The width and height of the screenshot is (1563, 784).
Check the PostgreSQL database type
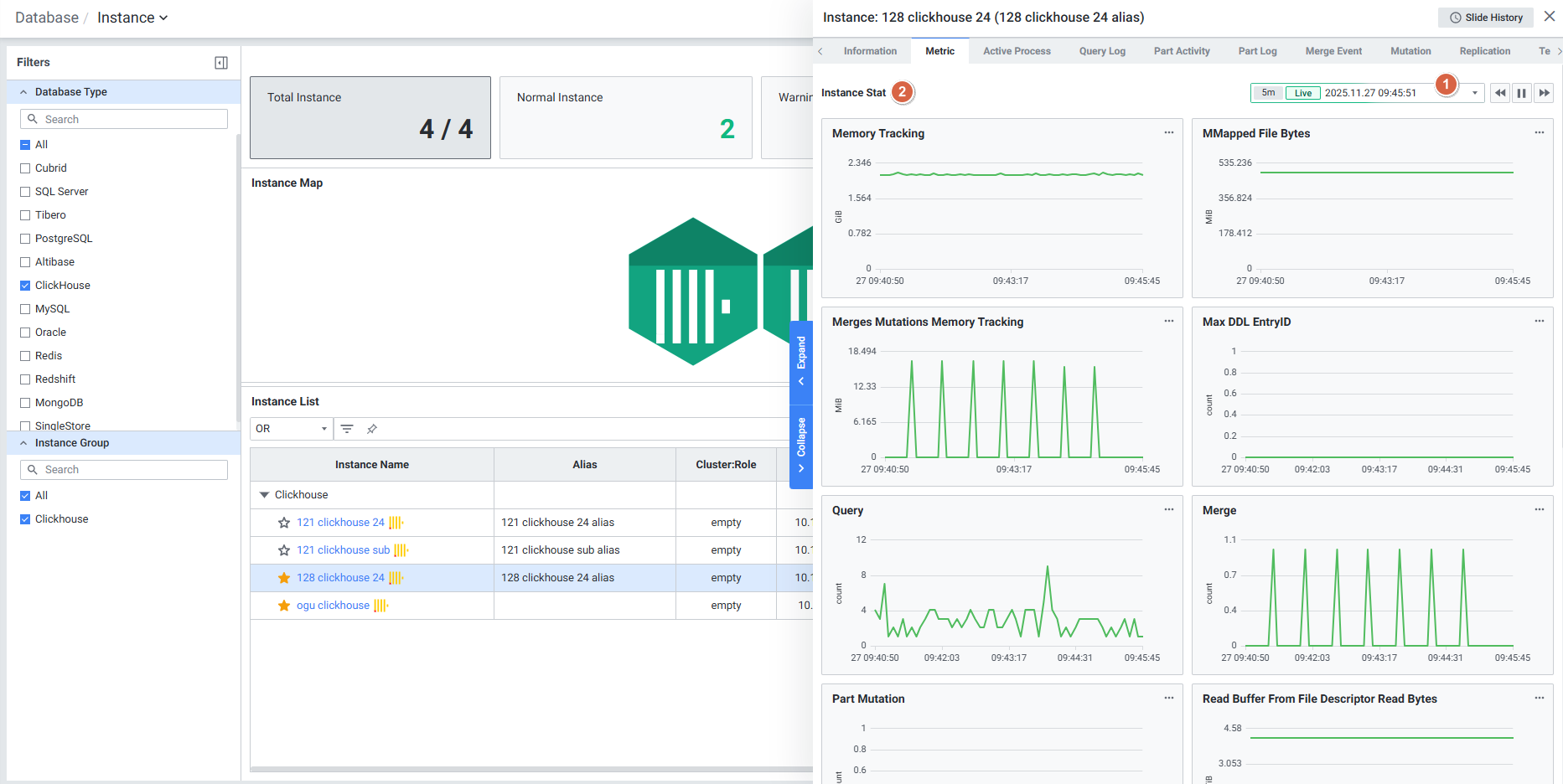point(25,239)
